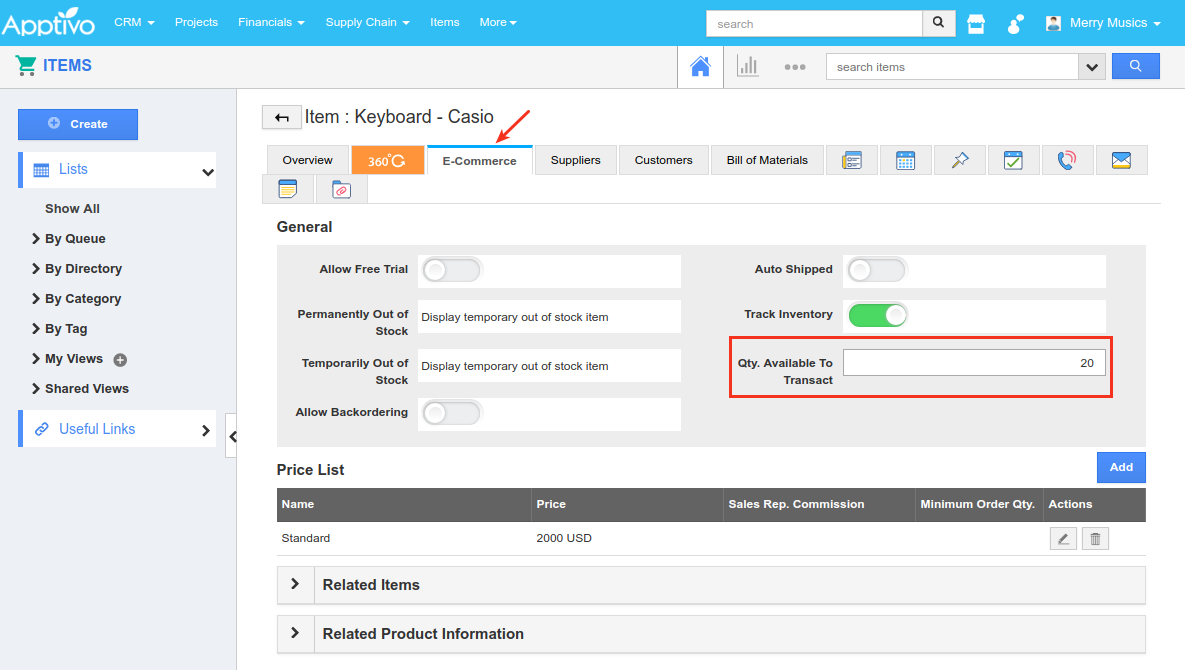Image resolution: width=1185 pixels, height=670 pixels.
Task: Click the Items shopping cart icon
Action: (x=26, y=66)
